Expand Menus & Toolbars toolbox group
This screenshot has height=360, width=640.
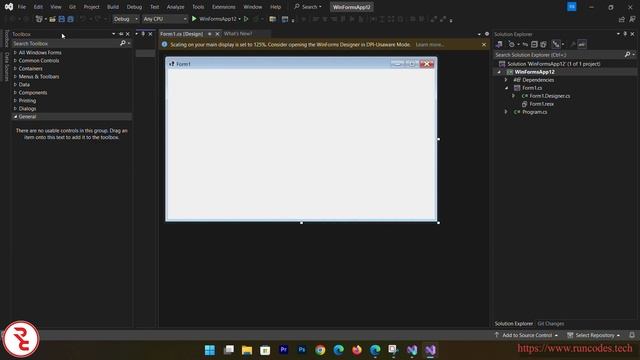[x=15, y=76]
